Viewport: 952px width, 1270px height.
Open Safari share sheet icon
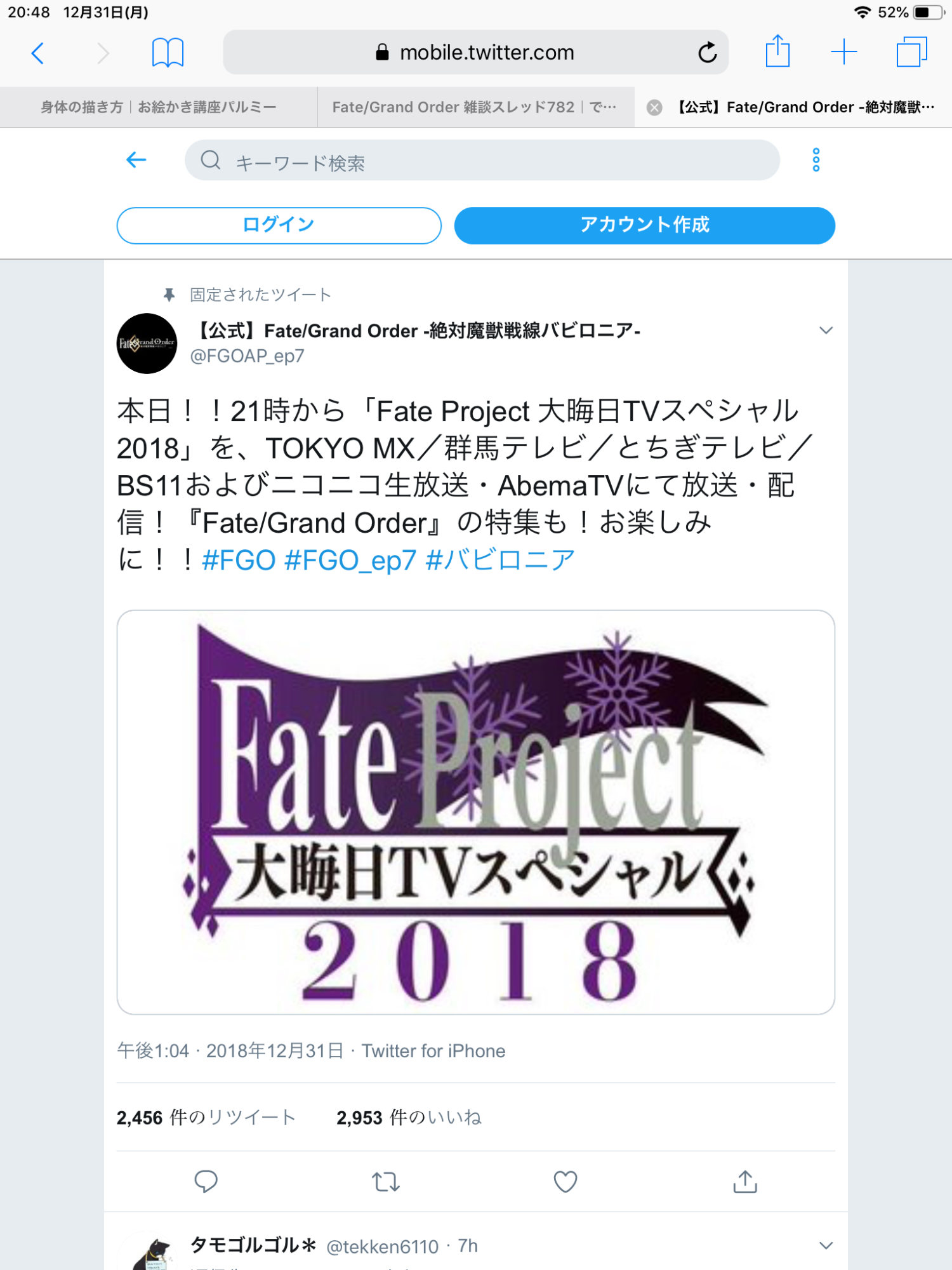point(777,51)
